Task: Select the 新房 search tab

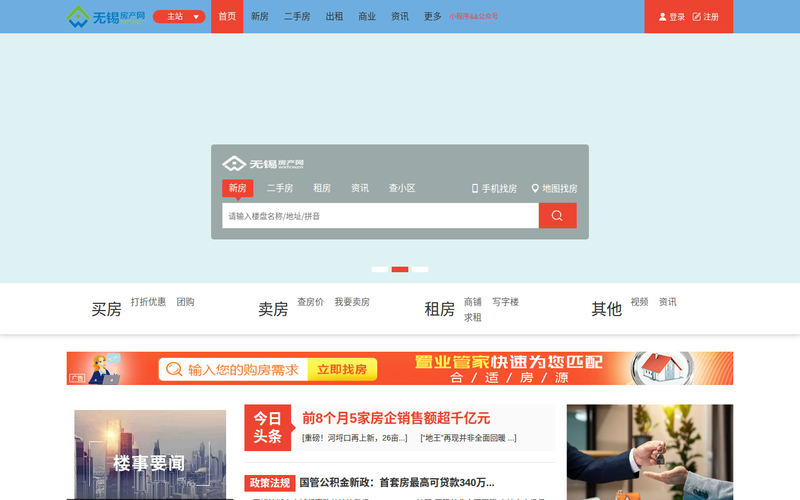Action: coord(238,188)
